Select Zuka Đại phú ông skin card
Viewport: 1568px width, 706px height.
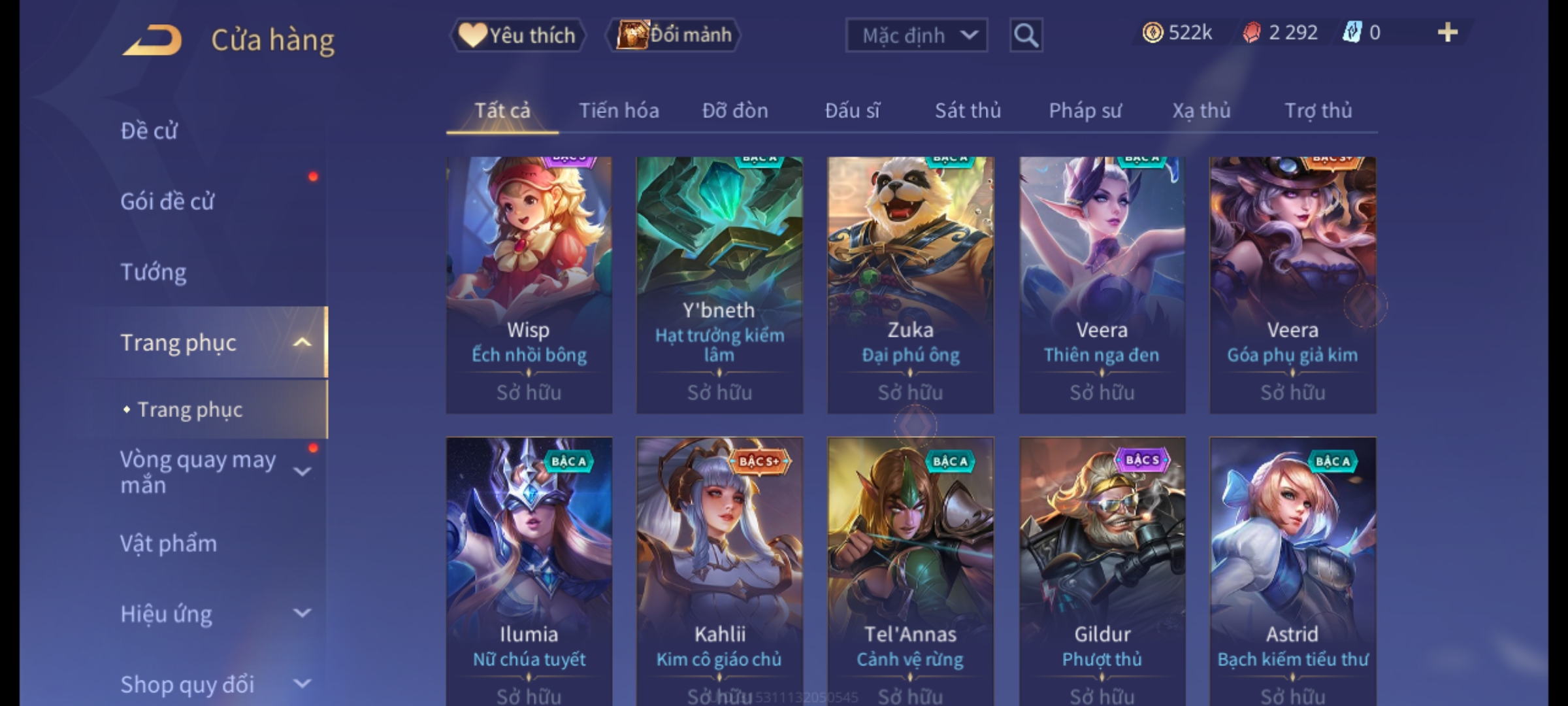(x=910, y=285)
